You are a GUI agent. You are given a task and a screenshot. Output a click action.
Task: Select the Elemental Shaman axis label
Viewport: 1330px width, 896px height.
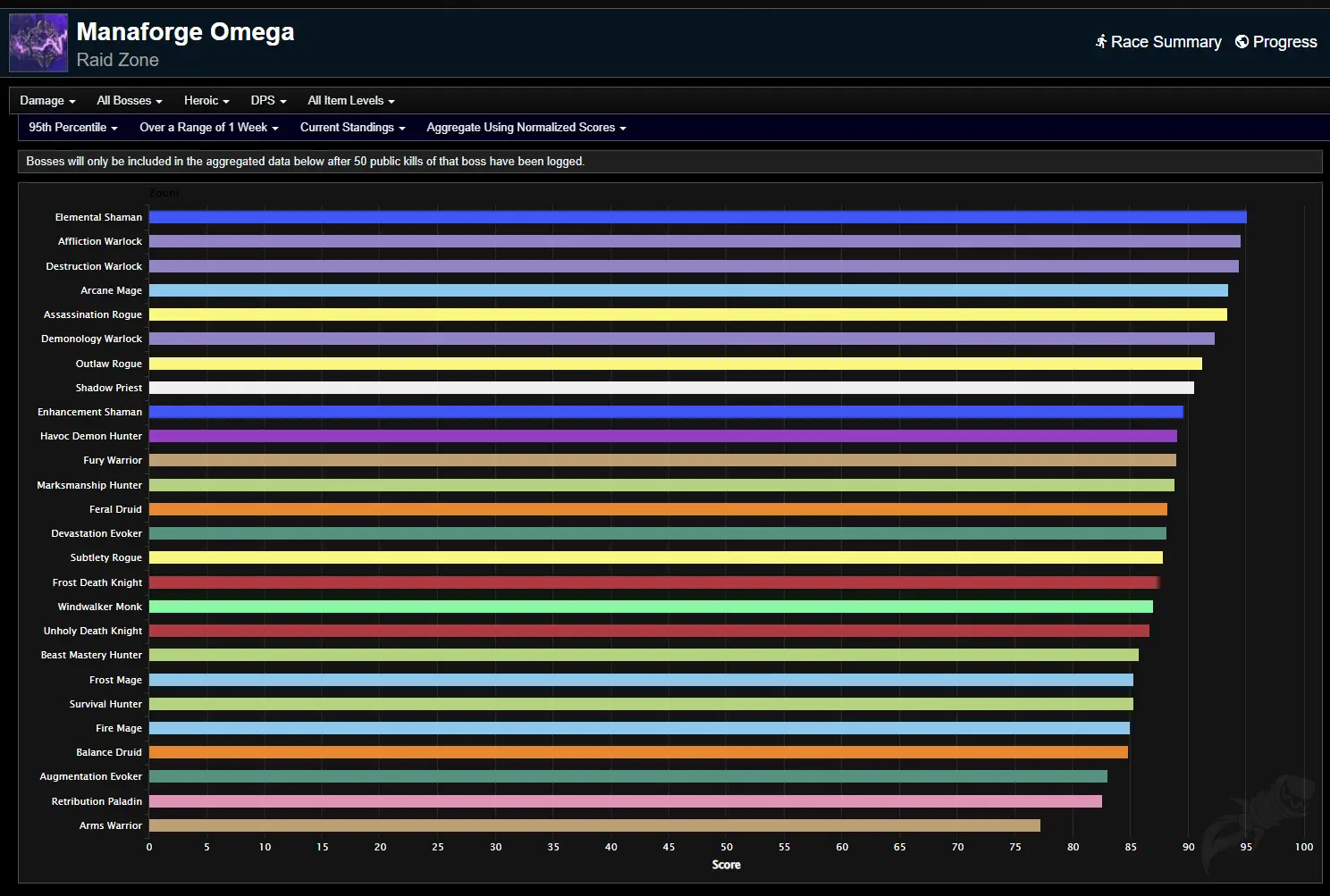point(98,217)
